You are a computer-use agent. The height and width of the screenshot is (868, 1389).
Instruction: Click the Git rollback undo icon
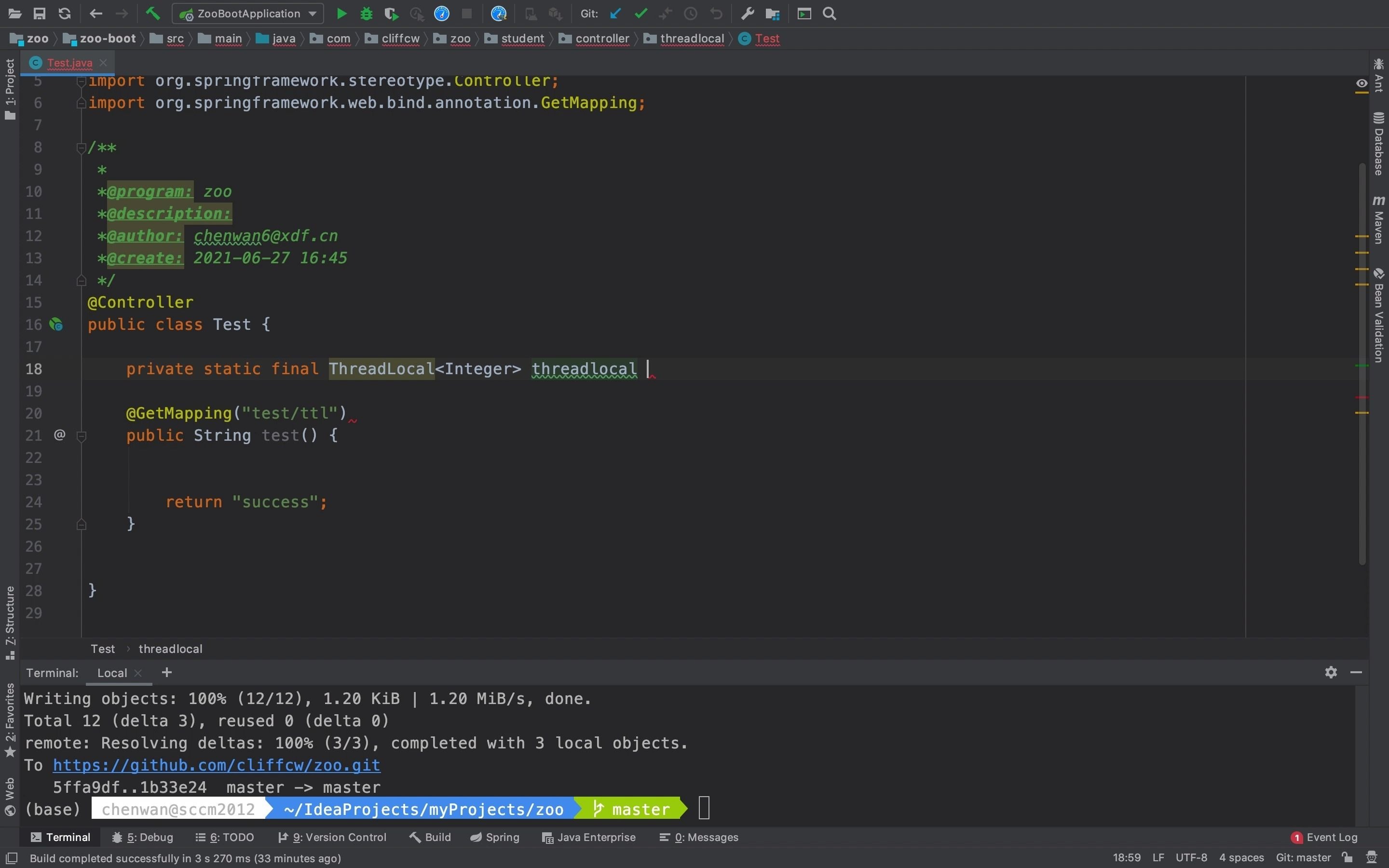(716, 14)
